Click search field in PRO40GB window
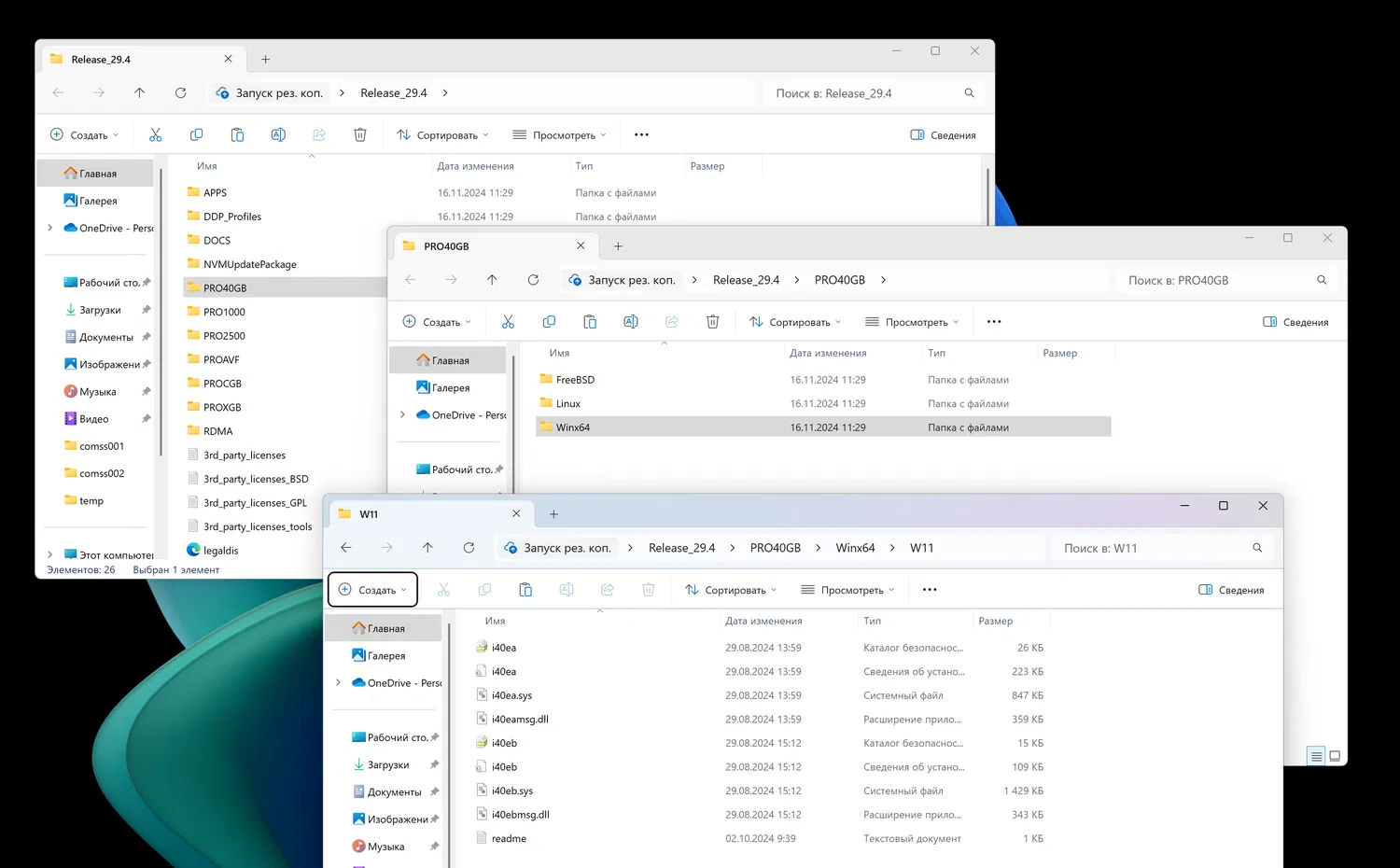This screenshot has height=868, width=1400. tap(1226, 280)
